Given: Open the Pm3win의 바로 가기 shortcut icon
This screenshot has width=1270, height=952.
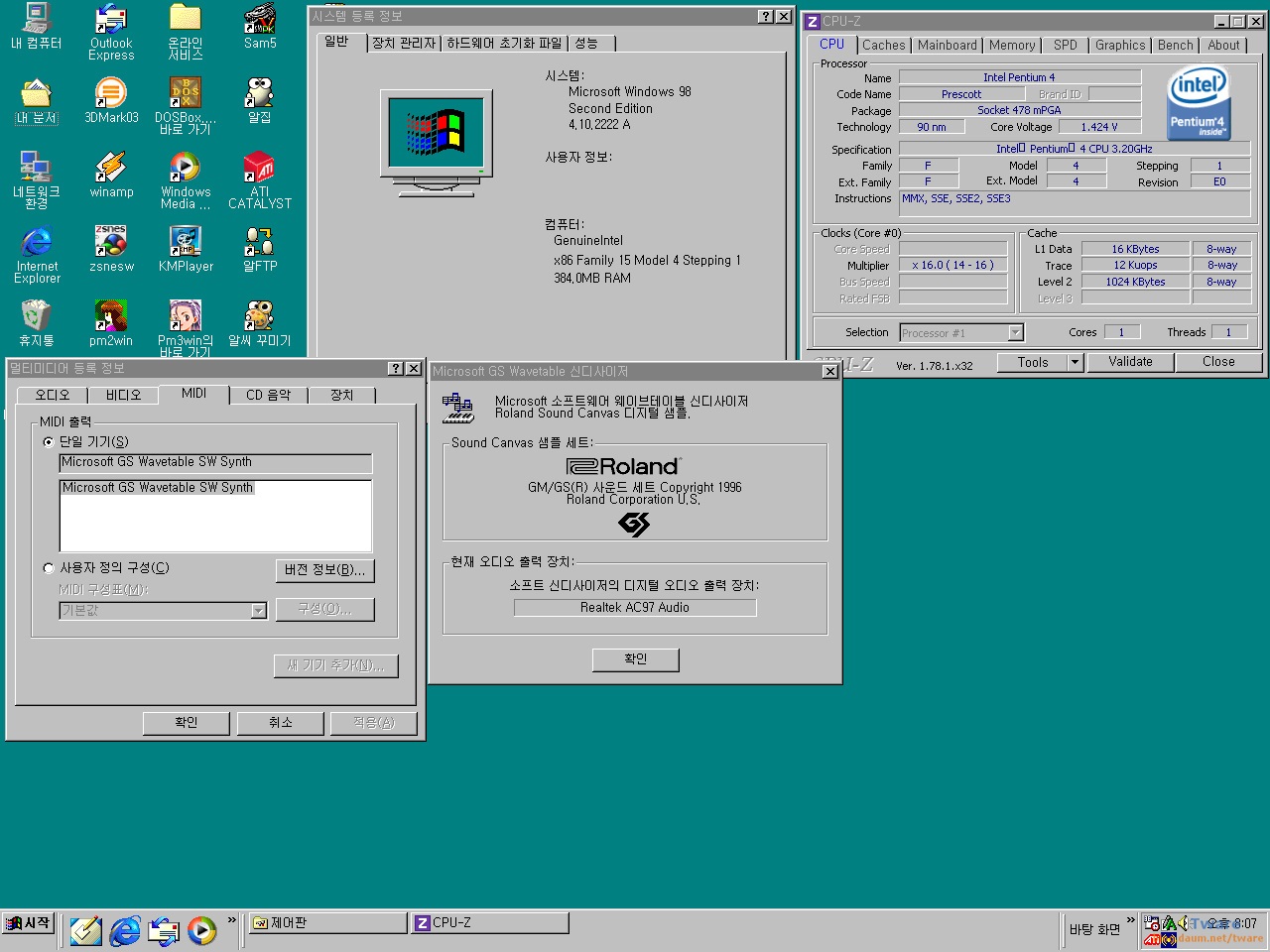Looking at the screenshot, I should (186, 328).
